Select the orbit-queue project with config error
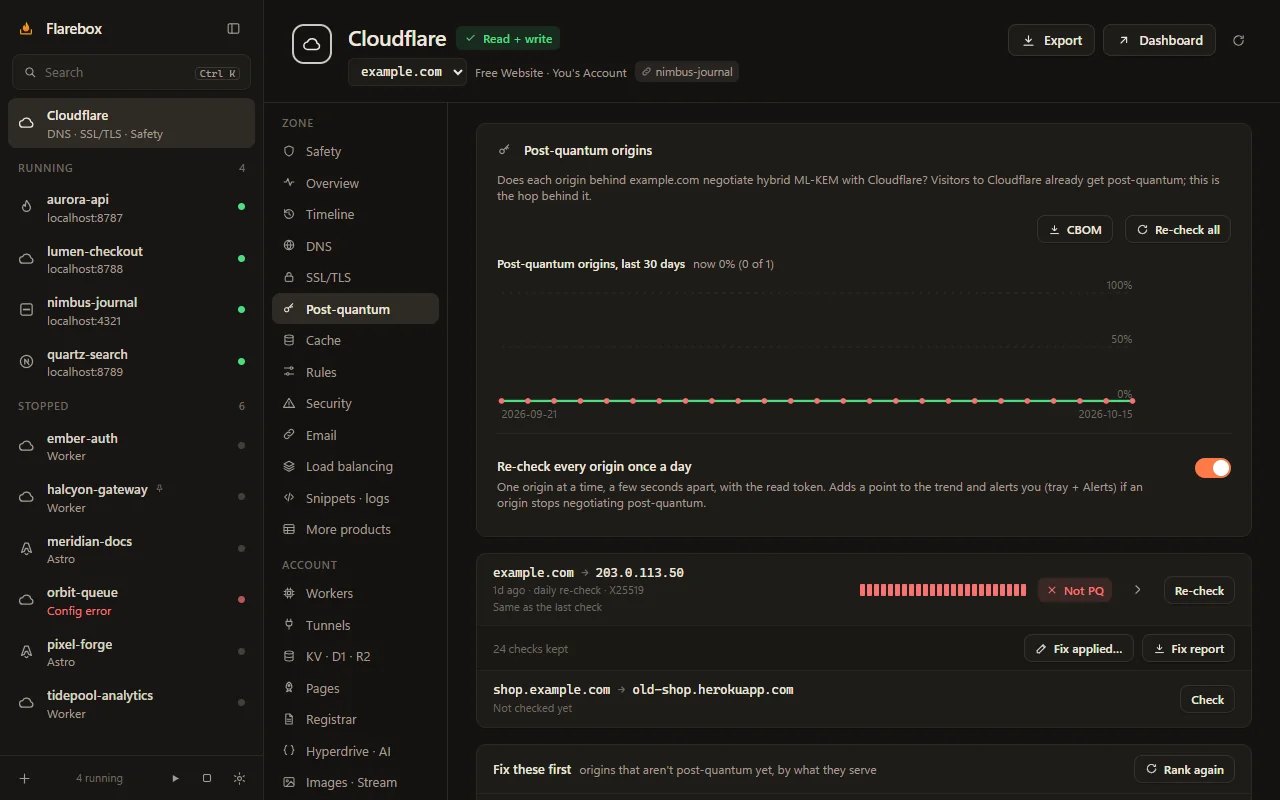The height and width of the screenshot is (800, 1280). 132,601
